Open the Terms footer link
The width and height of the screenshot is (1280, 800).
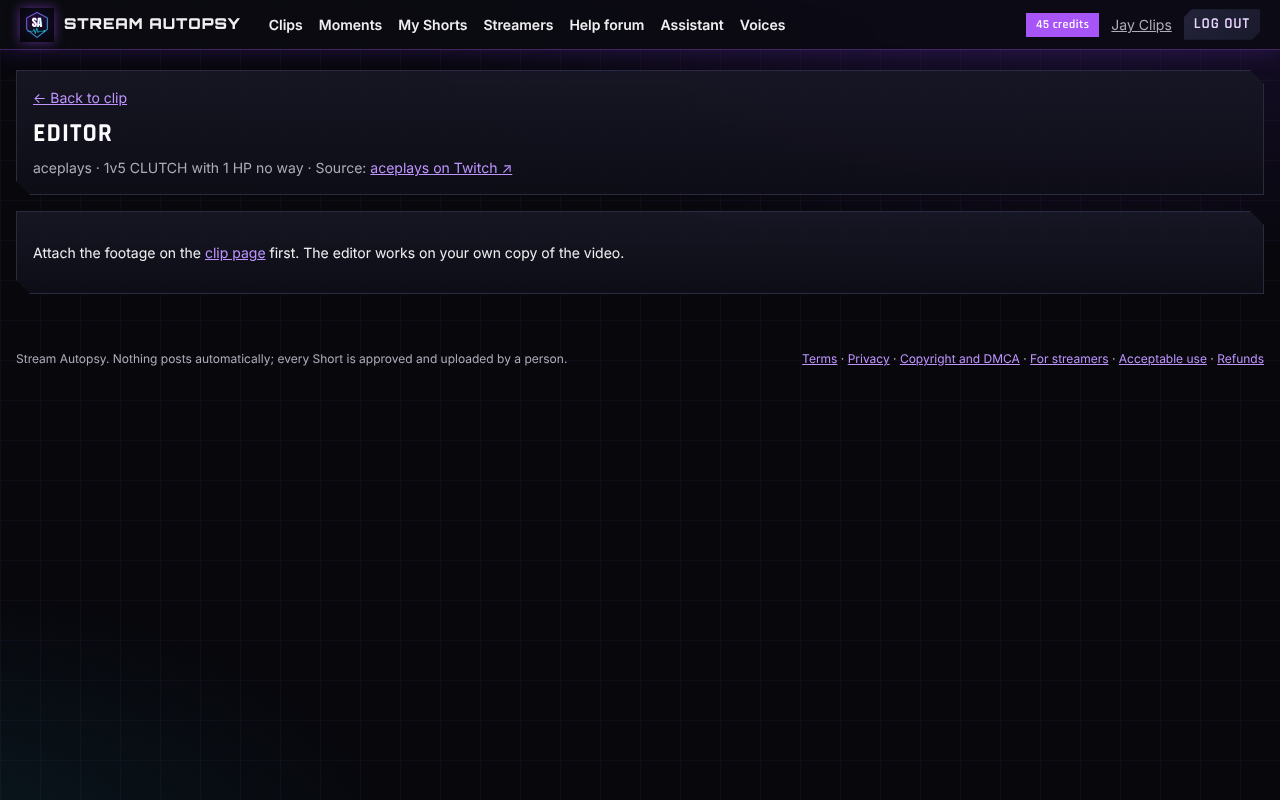819,359
